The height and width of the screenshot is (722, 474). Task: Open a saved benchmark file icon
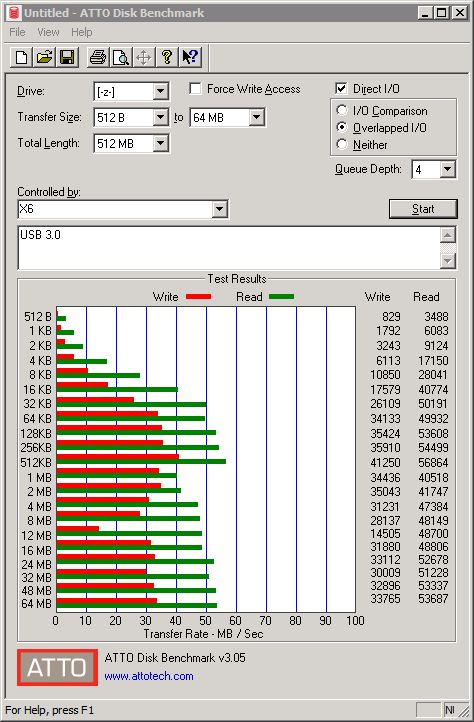click(44, 58)
